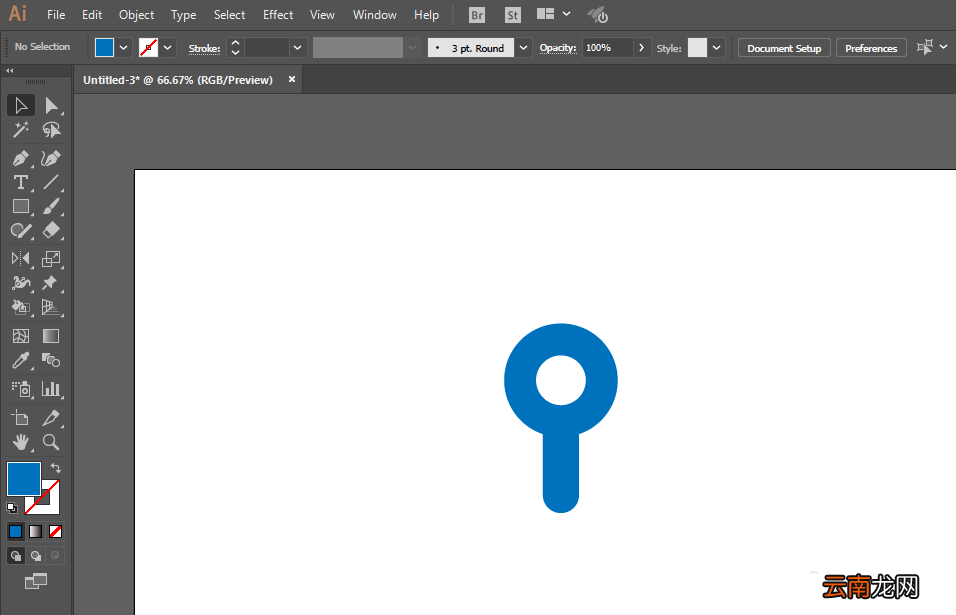Expand the stroke color dropdown arrow

pyautogui.click(x=168, y=48)
